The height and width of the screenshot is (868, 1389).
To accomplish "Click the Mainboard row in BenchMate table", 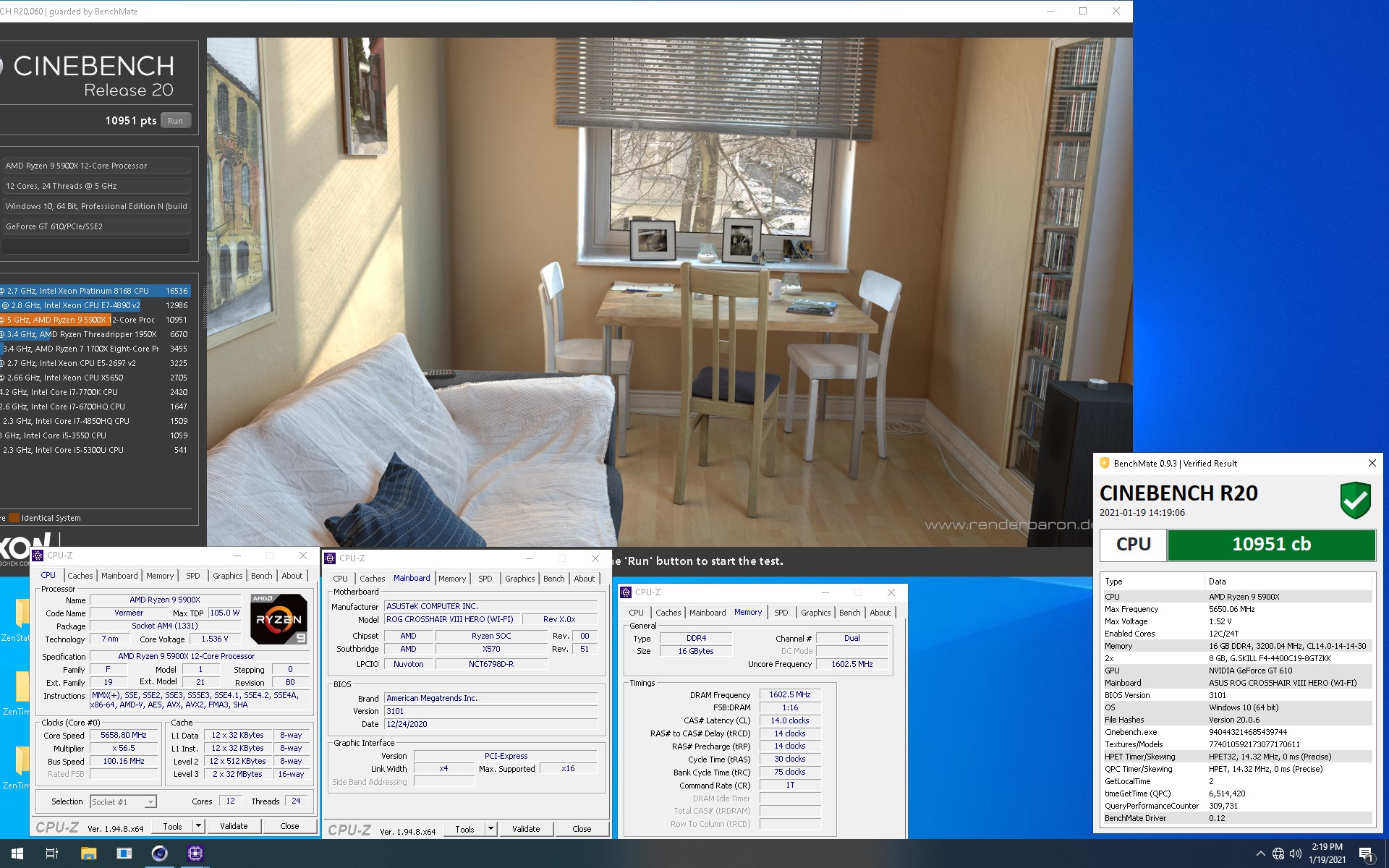I will pyautogui.click(x=1237, y=683).
